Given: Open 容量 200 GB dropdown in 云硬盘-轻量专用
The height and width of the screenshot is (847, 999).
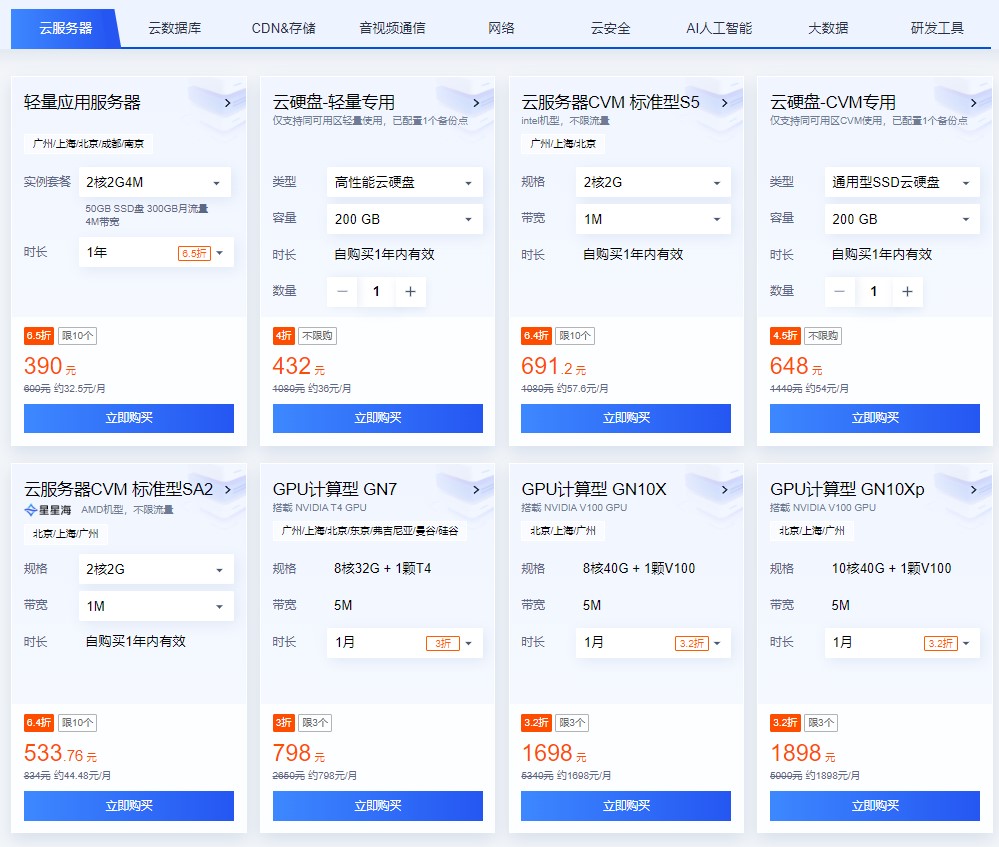Looking at the screenshot, I should (x=405, y=219).
